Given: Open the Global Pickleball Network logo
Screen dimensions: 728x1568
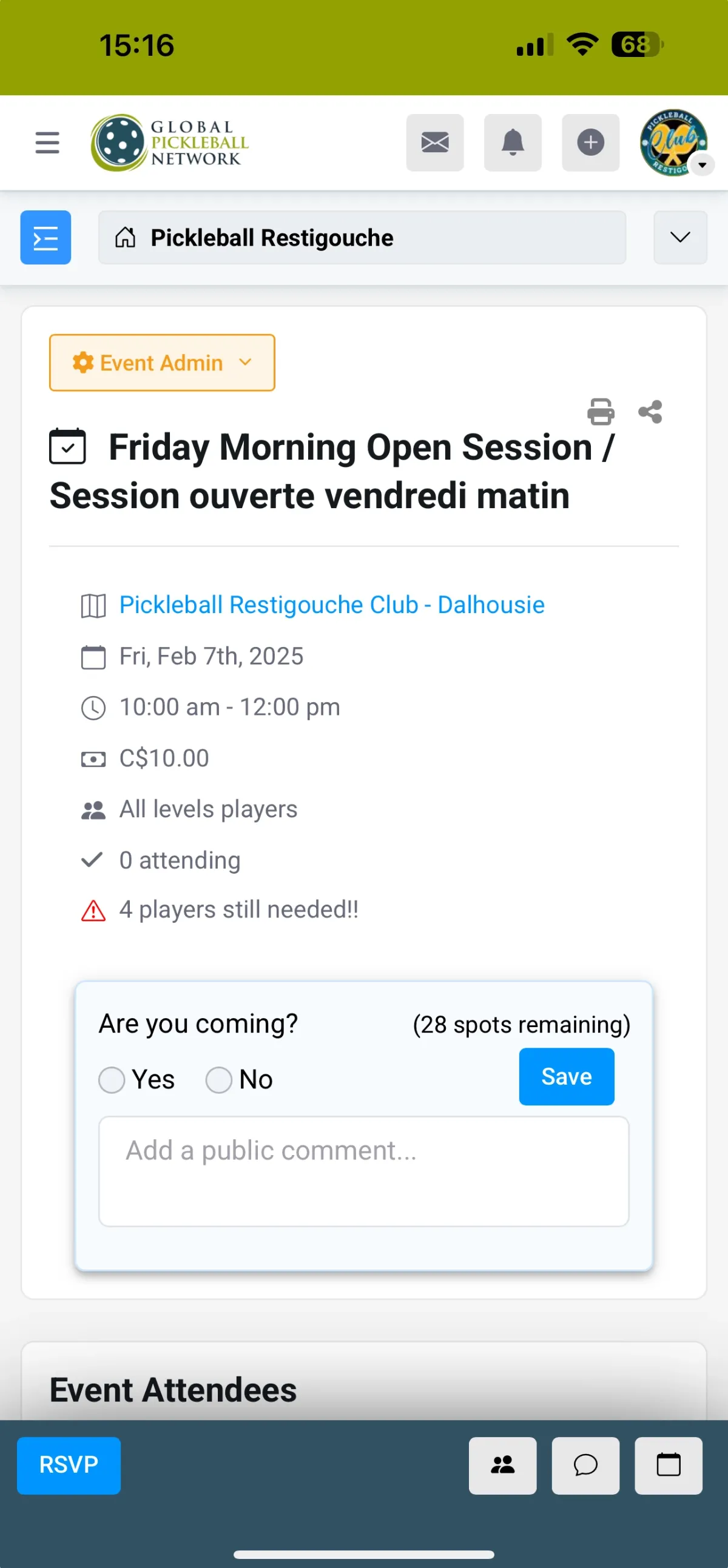Looking at the screenshot, I should pos(170,142).
